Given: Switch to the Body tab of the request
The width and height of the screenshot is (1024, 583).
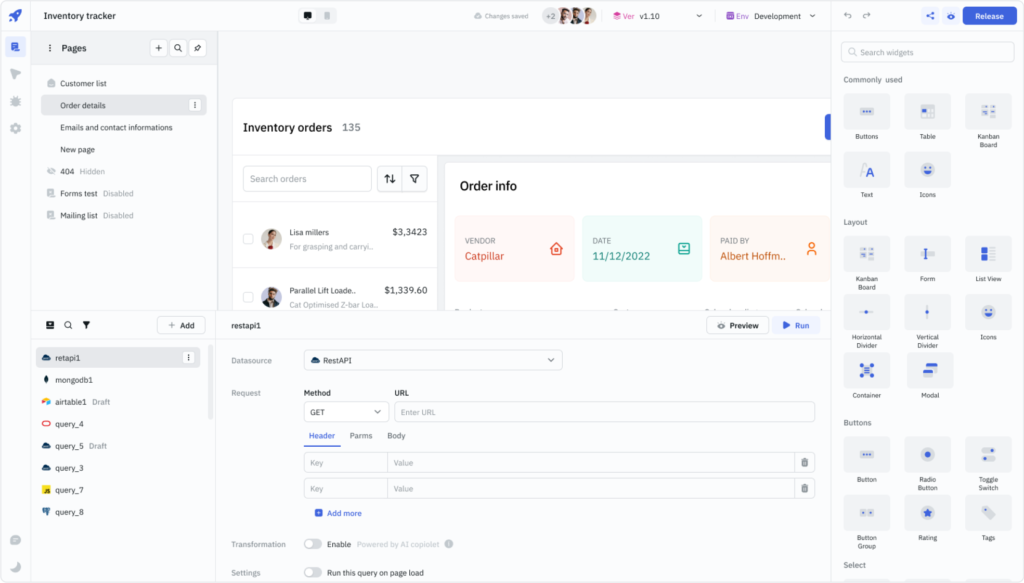Looking at the screenshot, I should (396, 436).
